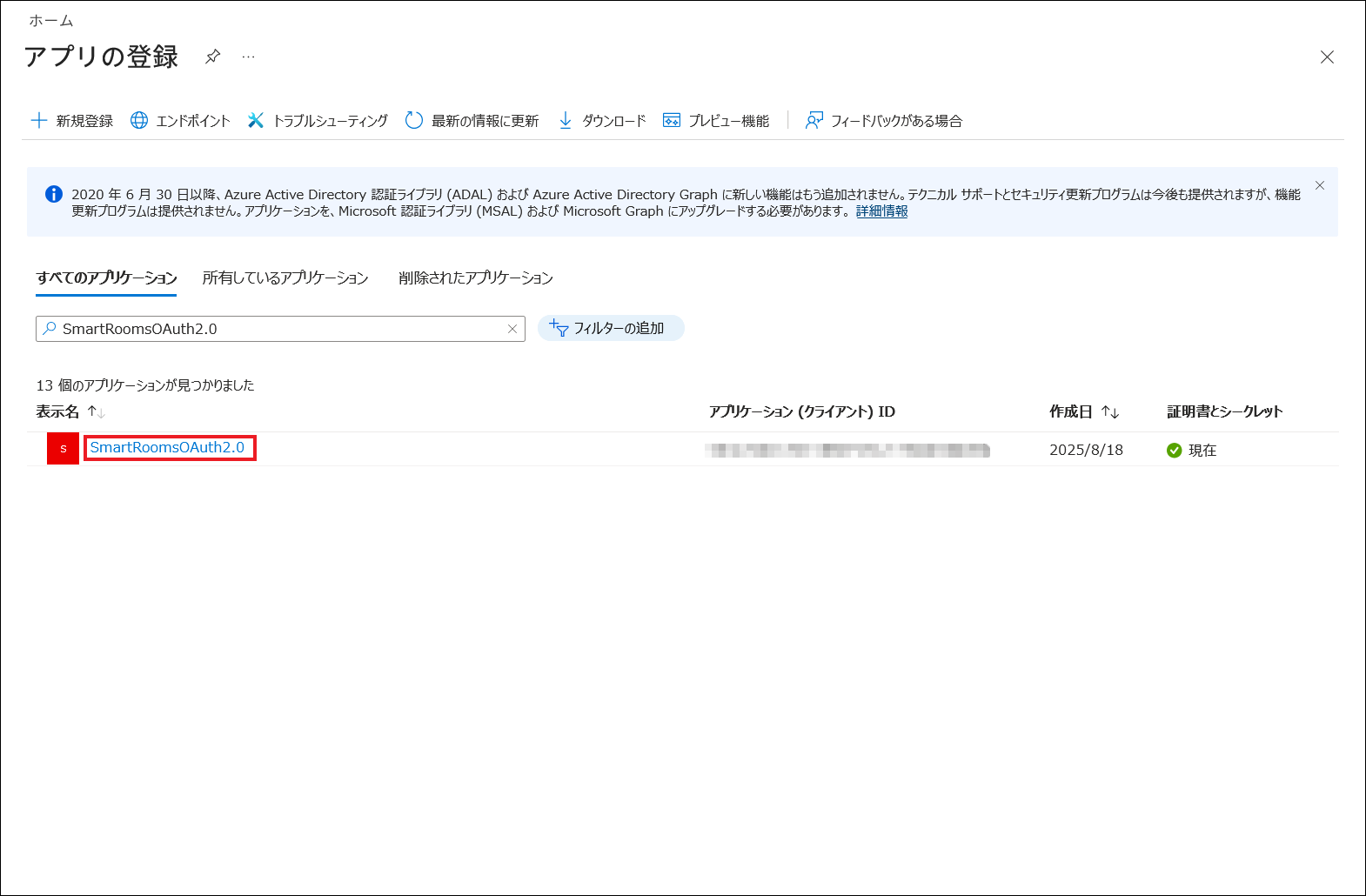Click the ダウンロード arrow icon
Image resolution: width=1366 pixels, height=896 pixels.
566,120
